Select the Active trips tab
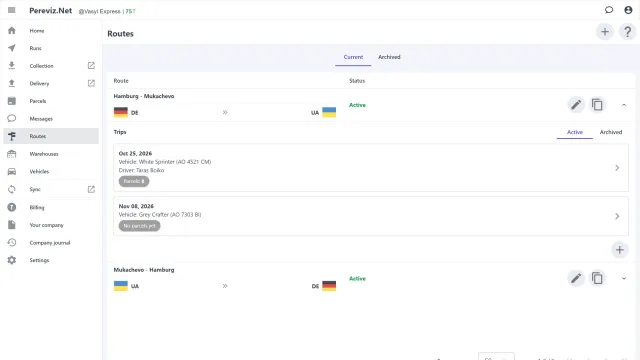 coord(575,132)
